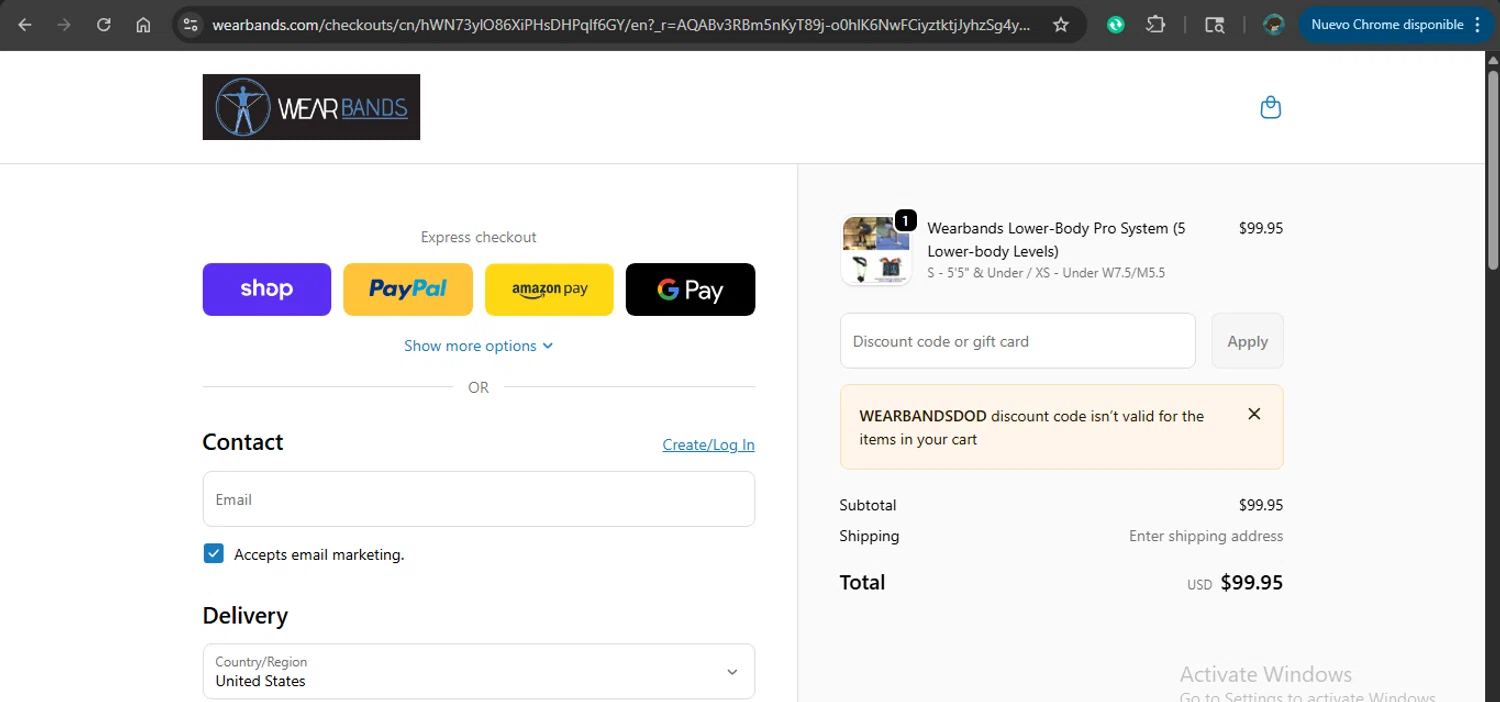Click the Apply discount button

click(x=1247, y=341)
